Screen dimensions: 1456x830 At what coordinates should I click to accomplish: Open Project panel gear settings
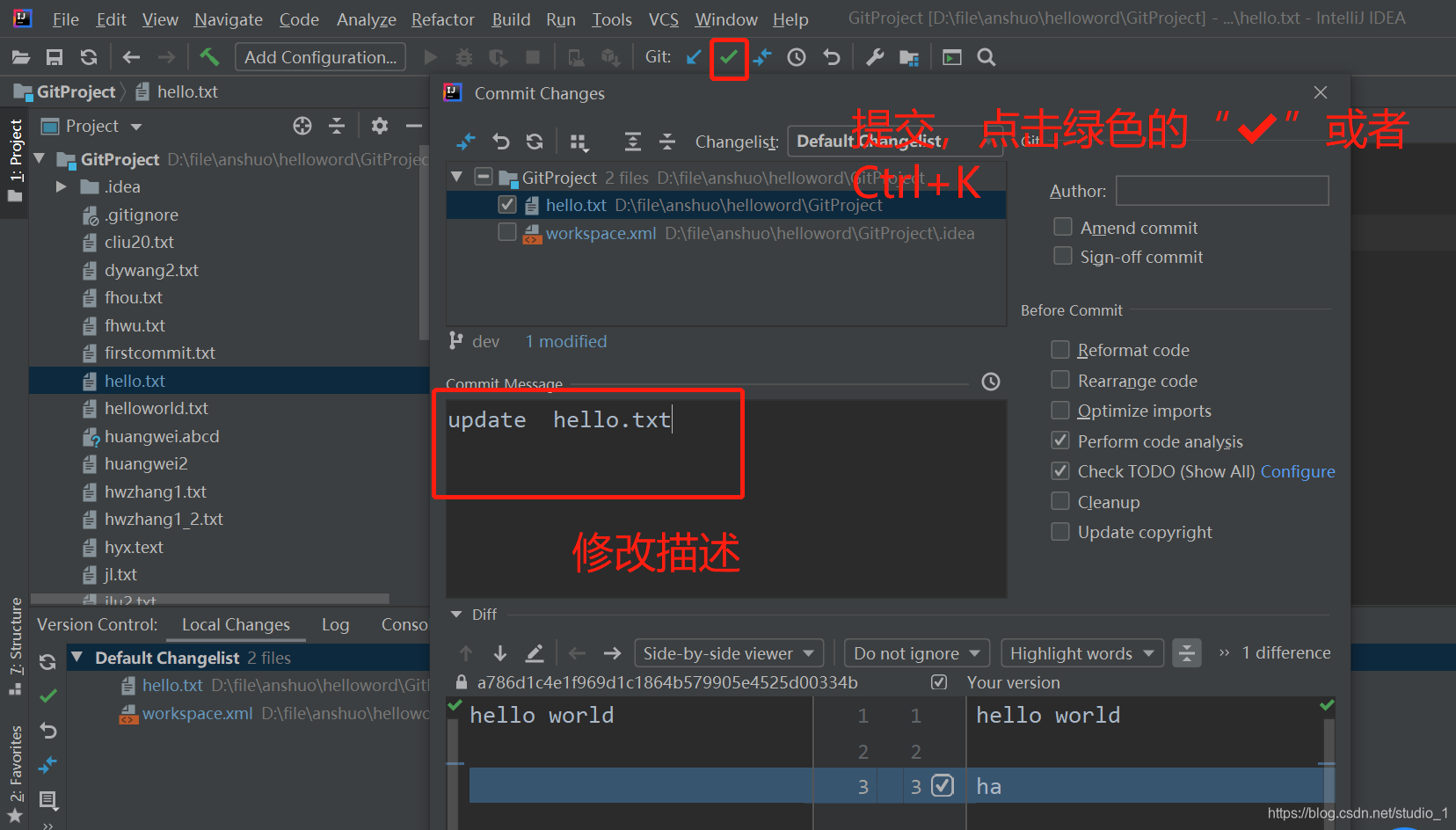click(380, 126)
